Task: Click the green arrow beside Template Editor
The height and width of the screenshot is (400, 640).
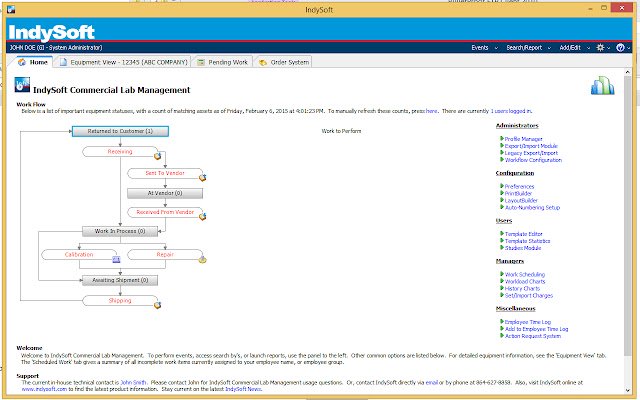Action: click(502, 233)
